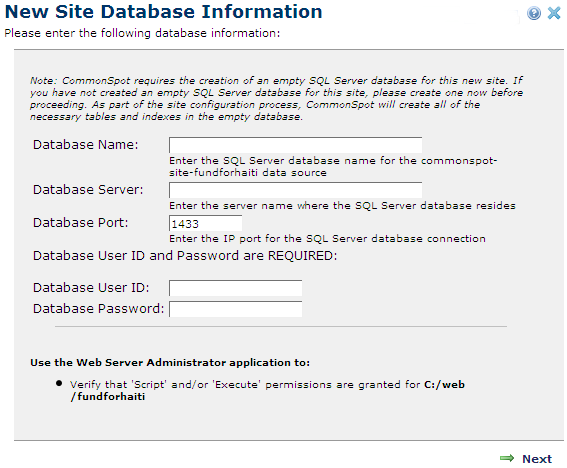Click the hint about the IP port
Image resolution: width=567 pixels, height=468 pixels.
[x=327, y=239]
